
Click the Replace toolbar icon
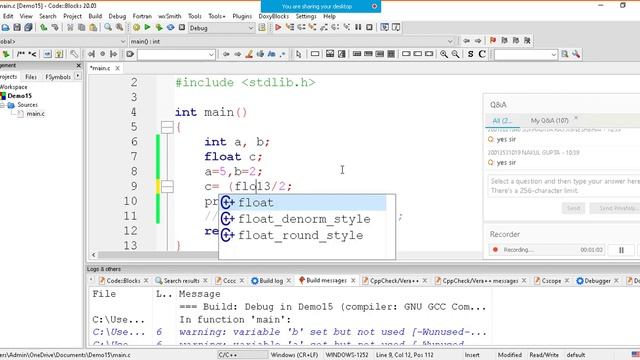point(119,27)
